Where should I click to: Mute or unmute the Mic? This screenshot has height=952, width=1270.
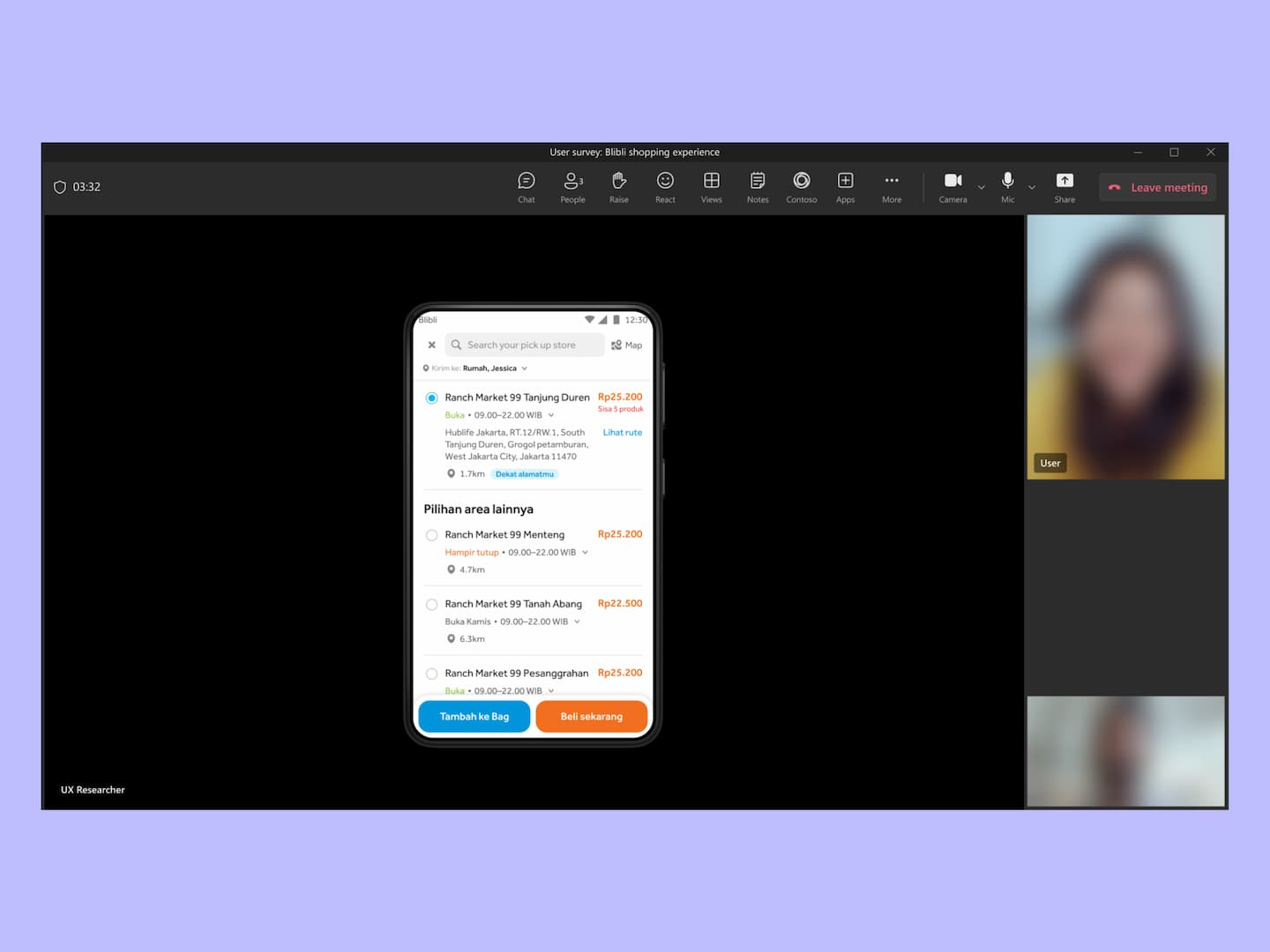pyautogui.click(x=1007, y=187)
